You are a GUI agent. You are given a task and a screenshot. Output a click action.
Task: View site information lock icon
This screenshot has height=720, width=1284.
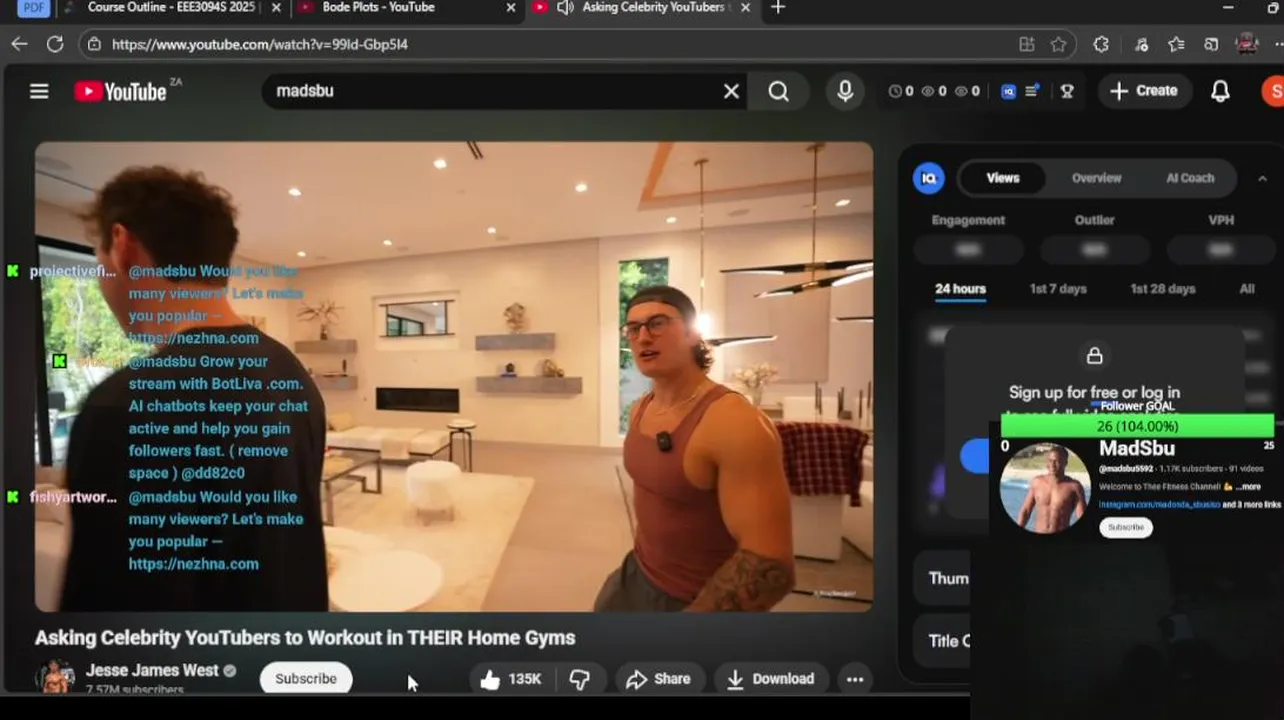(x=93, y=44)
